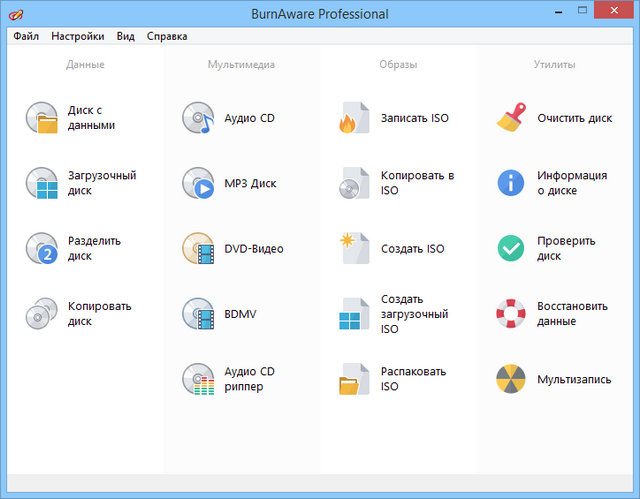
Task: Expand the Вид menu
Action: click(x=125, y=36)
